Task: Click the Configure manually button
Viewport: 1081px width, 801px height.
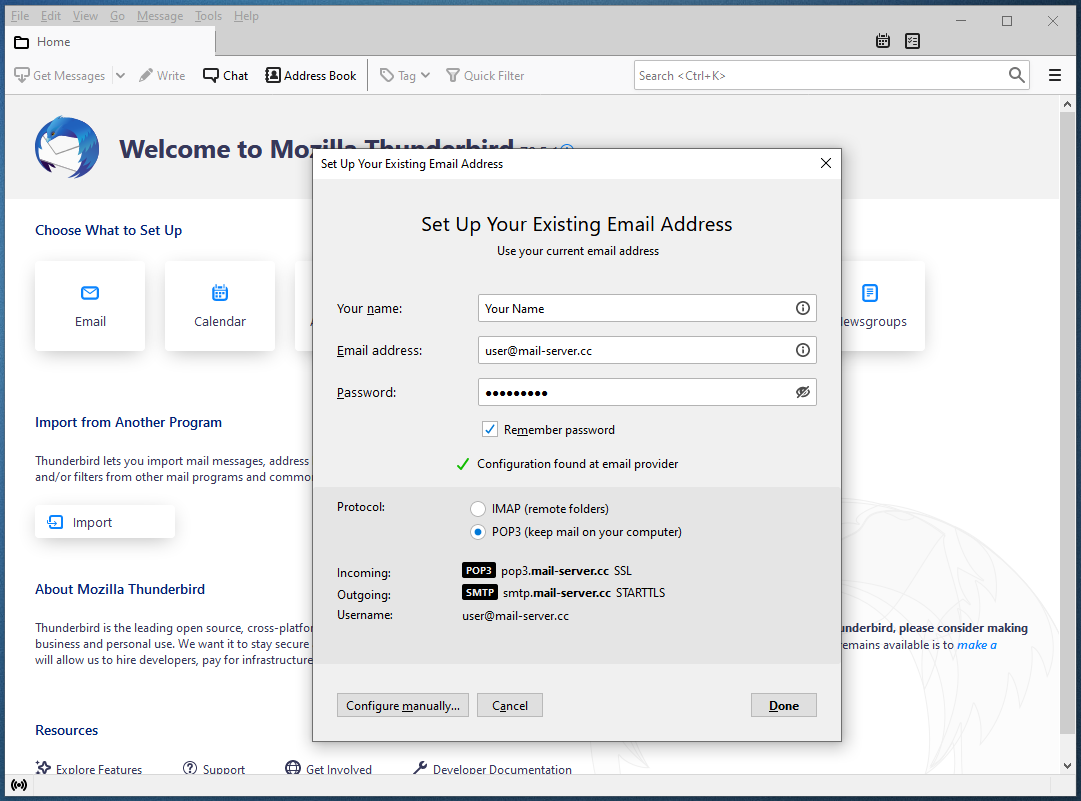Action: click(402, 705)
